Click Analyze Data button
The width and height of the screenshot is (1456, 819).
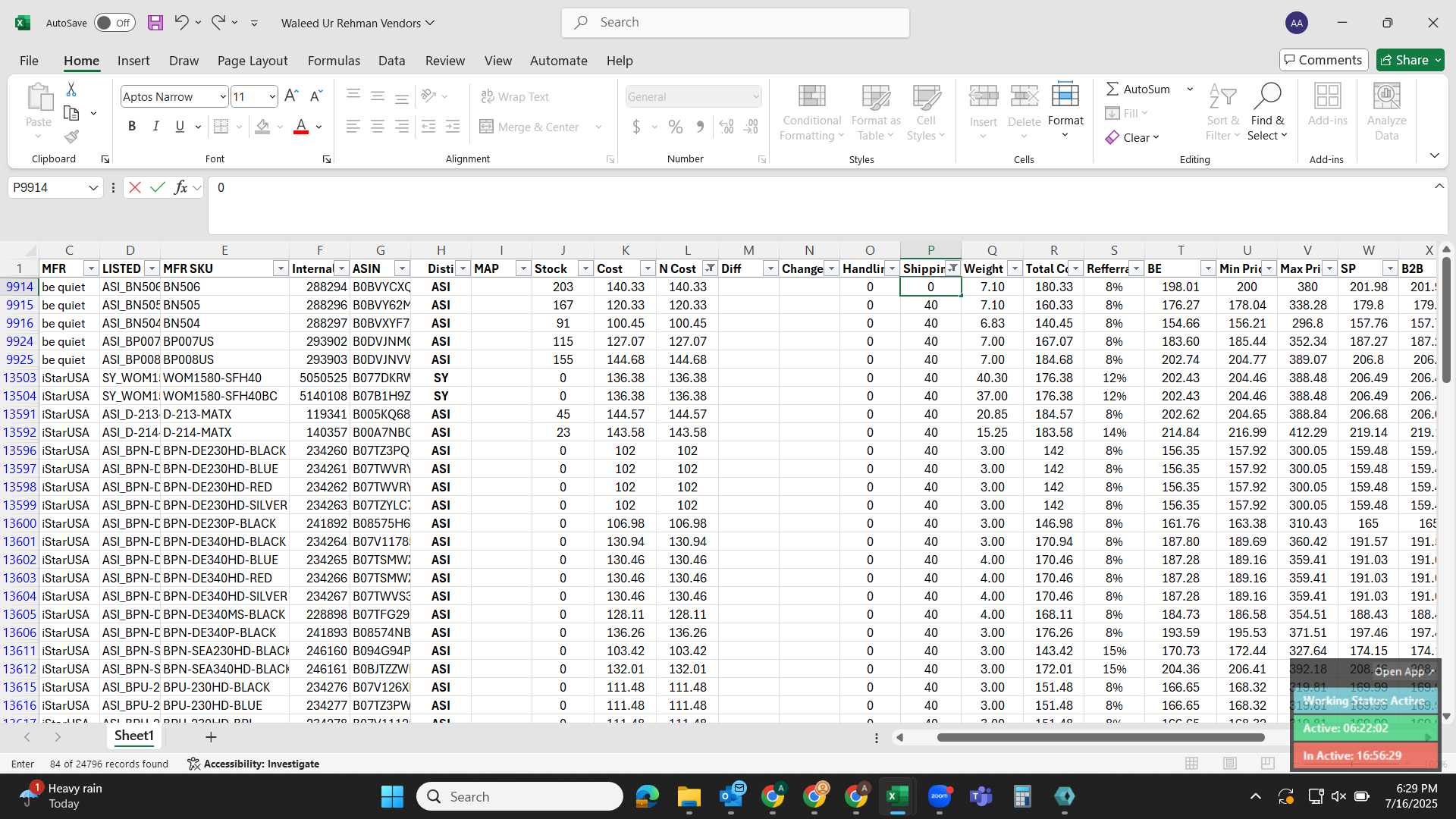(x=1386, y=112)
